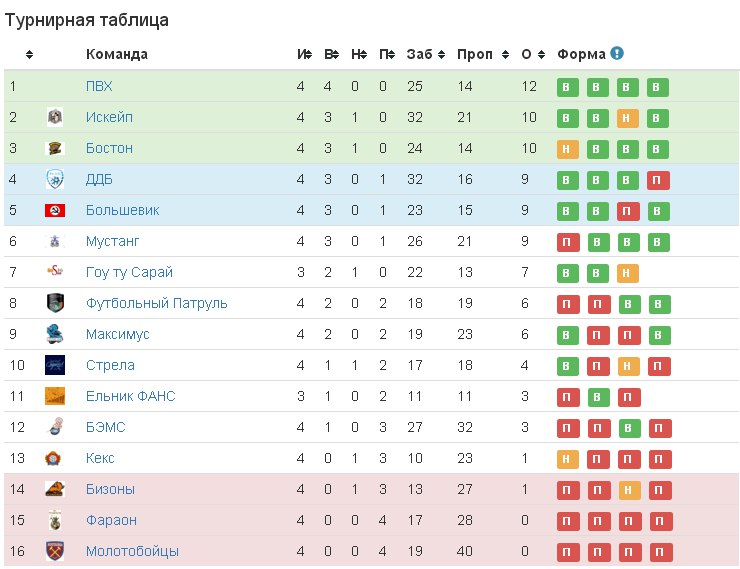Click the Молотобойцы team crest icon
Screen dimensions: 740x569
coord(55,551)
